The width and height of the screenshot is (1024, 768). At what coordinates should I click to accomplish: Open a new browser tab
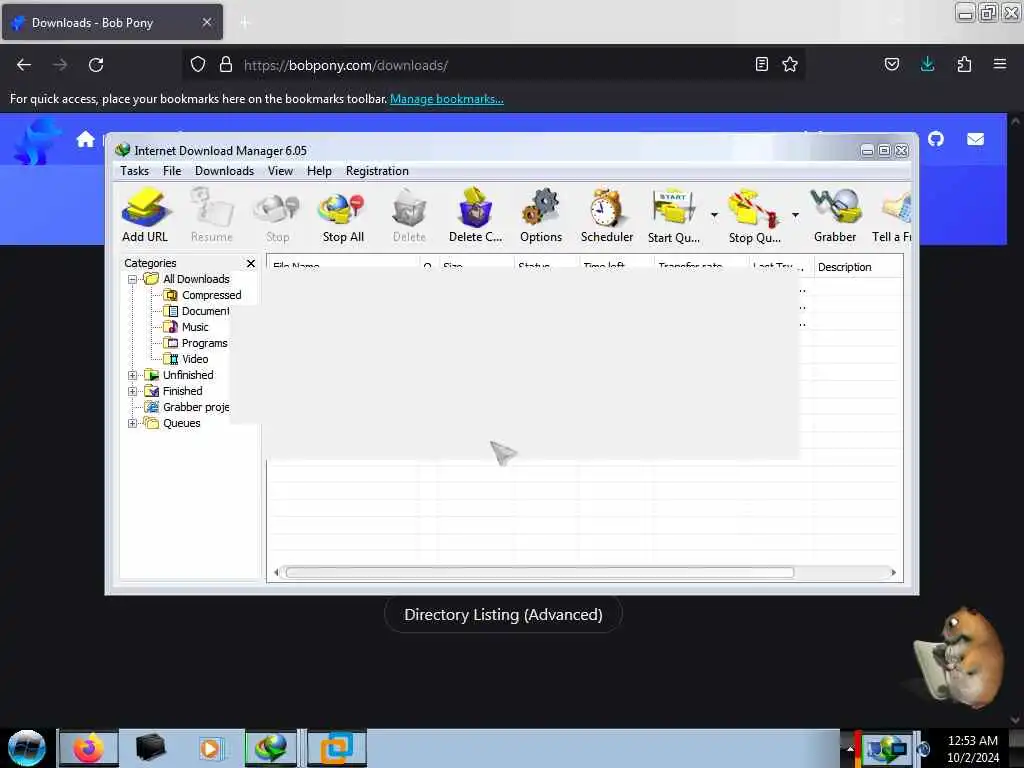[x=245, y=23]
